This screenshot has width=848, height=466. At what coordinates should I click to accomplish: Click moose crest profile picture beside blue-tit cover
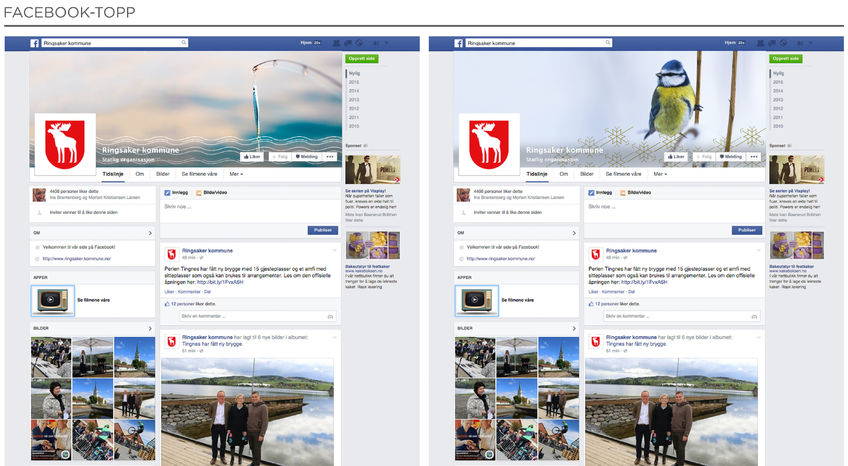pos(489,144)
